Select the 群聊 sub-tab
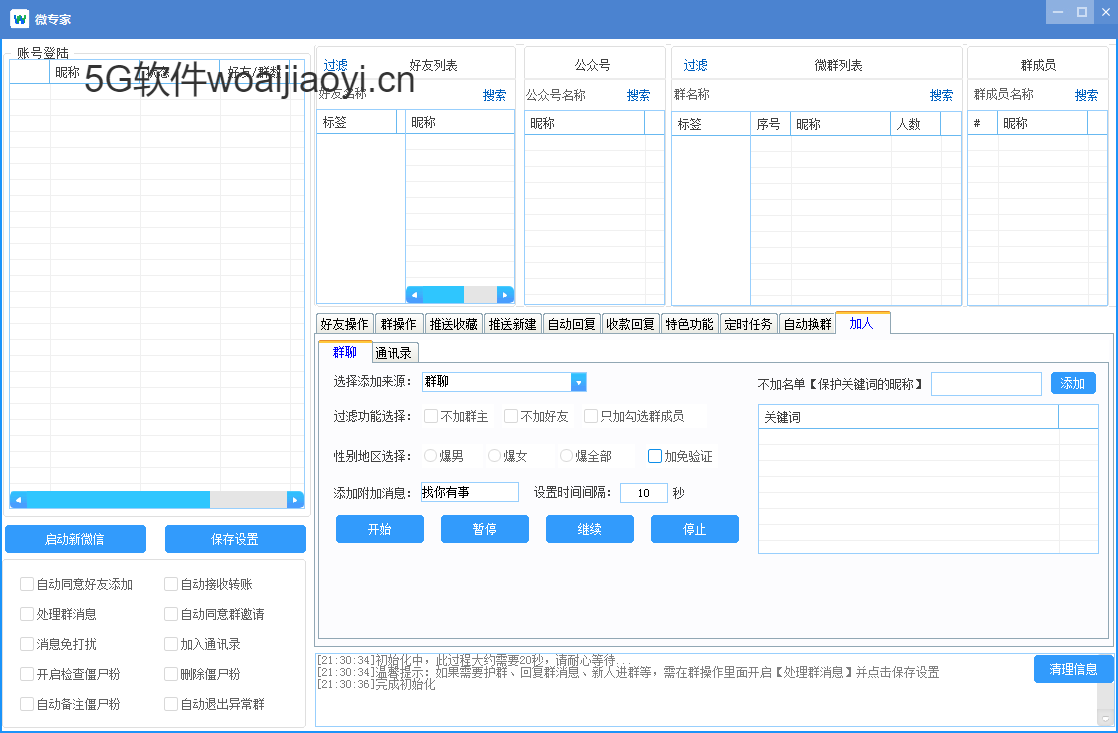Viewport: 1118px width, 733px height. click(345, 352)
